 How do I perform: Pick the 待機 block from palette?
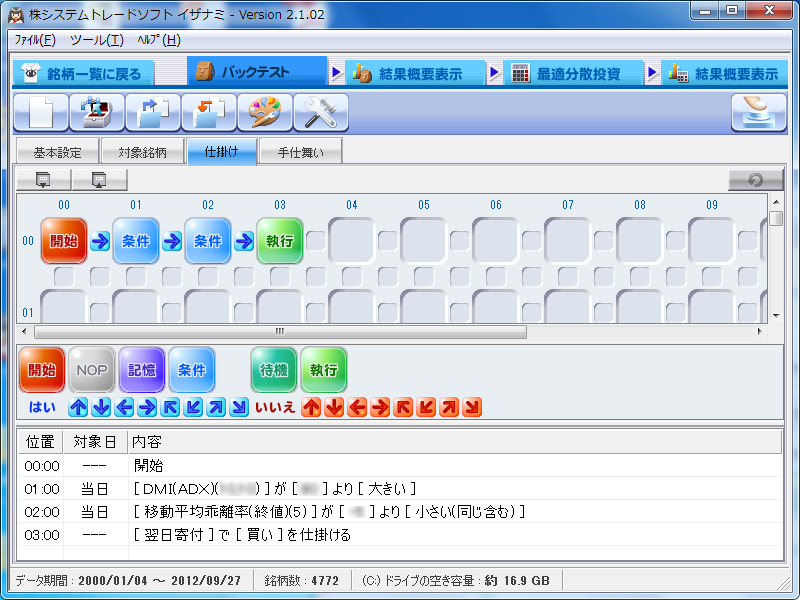[274, 370]
